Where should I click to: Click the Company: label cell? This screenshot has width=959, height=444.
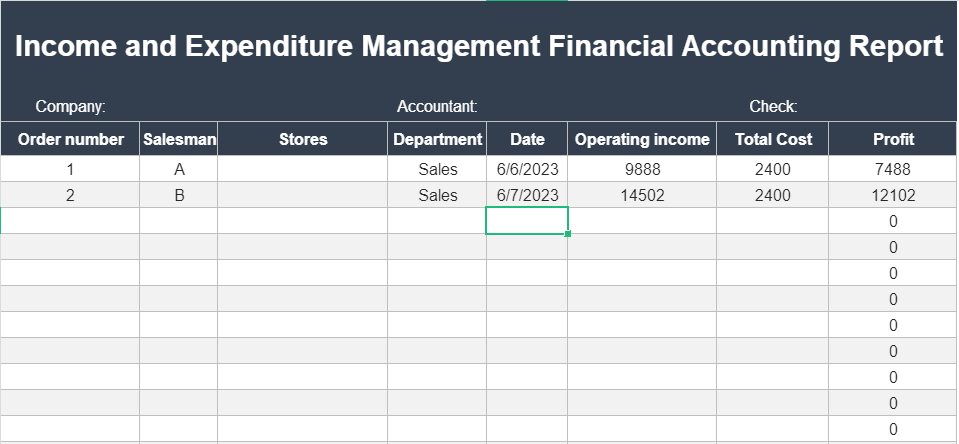click(70, 106)
